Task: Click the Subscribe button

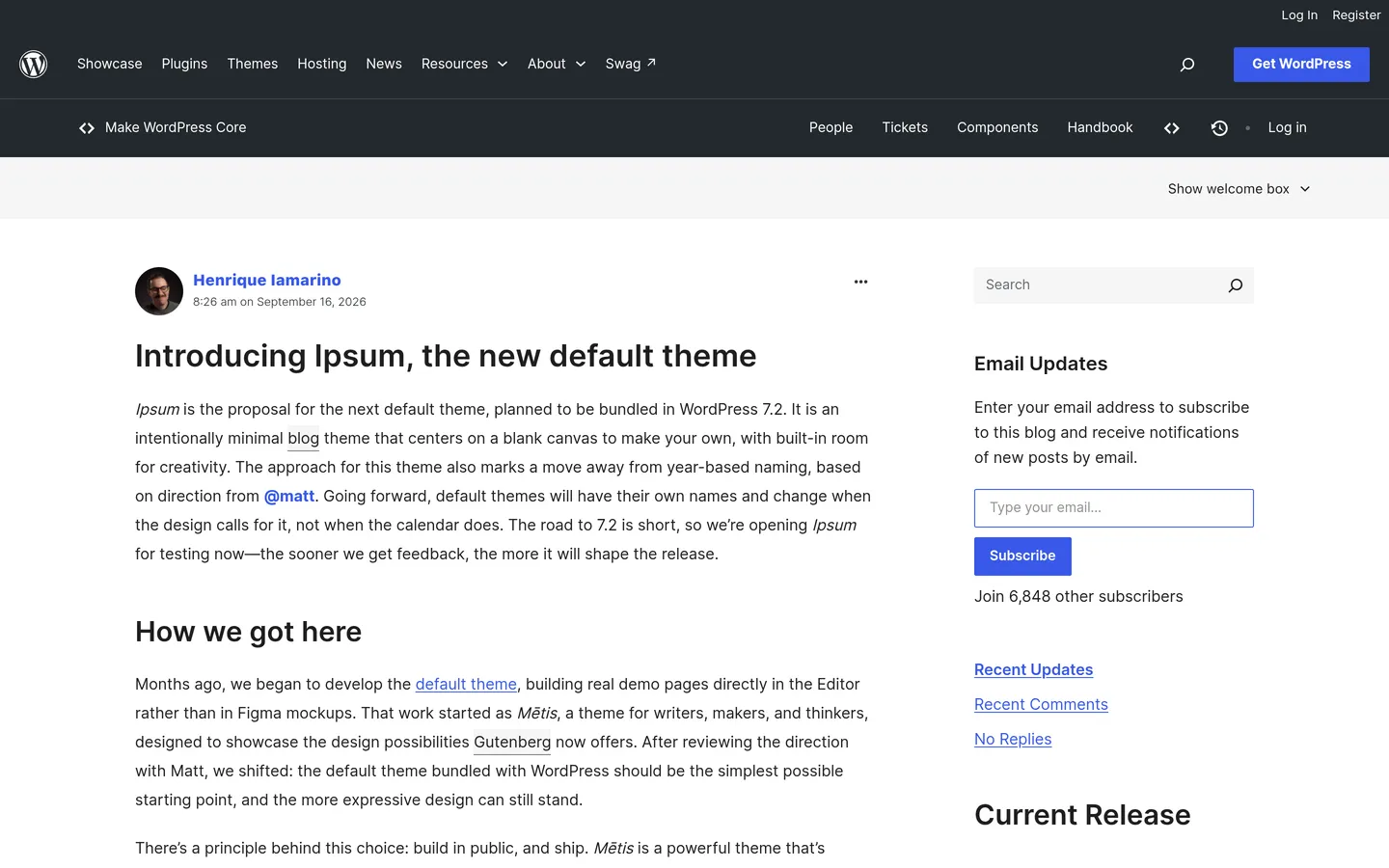Action: coord(1022,556)
